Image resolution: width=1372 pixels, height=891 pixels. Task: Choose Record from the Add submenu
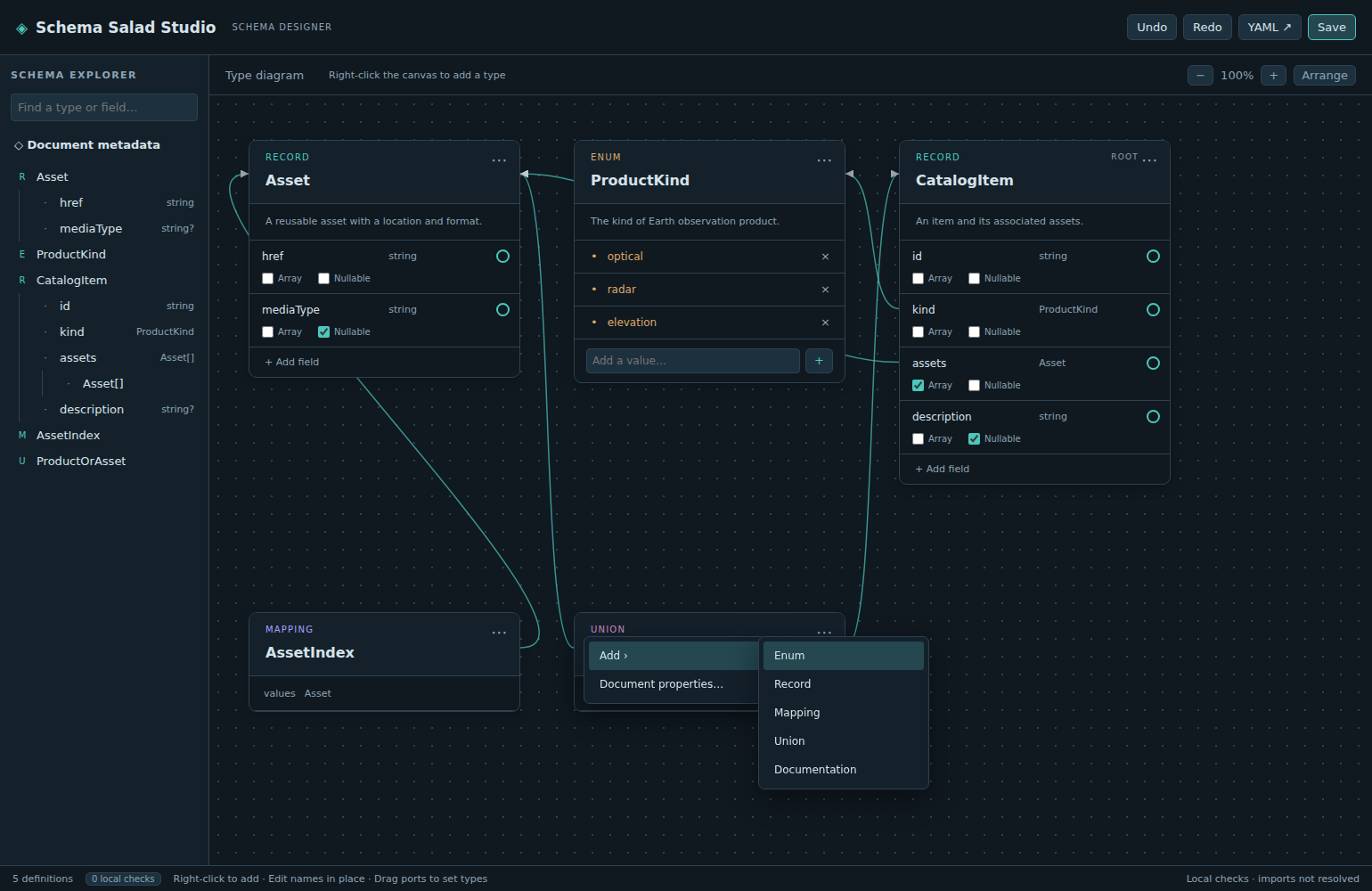tap(844, 684)
